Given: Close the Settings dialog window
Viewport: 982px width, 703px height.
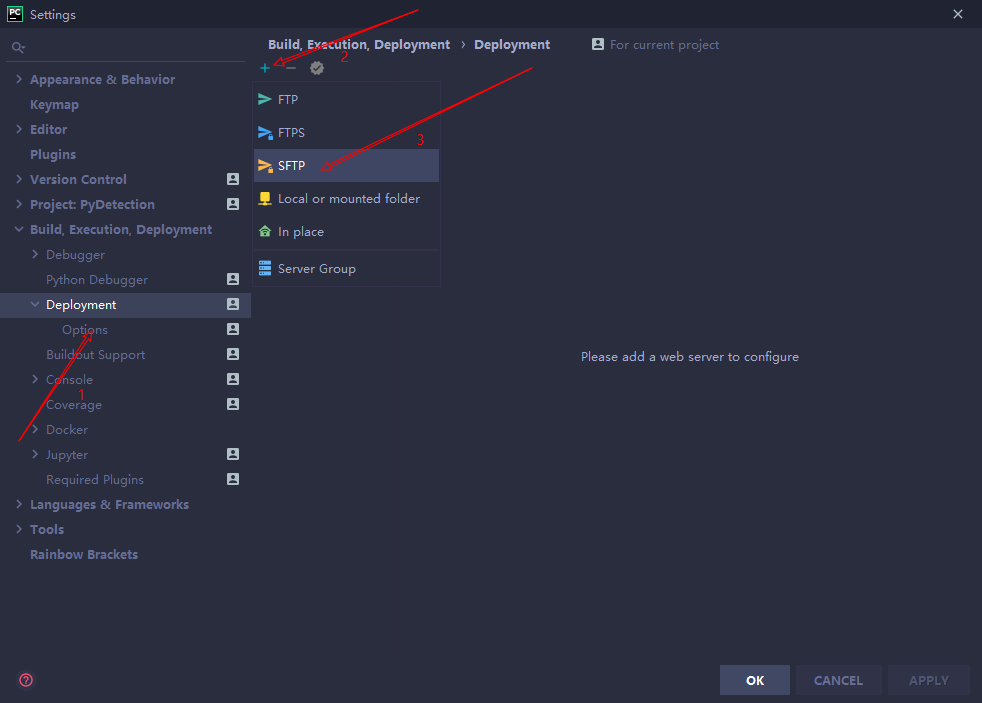Looking at the screenshot, I should click(x=958, y=14).
